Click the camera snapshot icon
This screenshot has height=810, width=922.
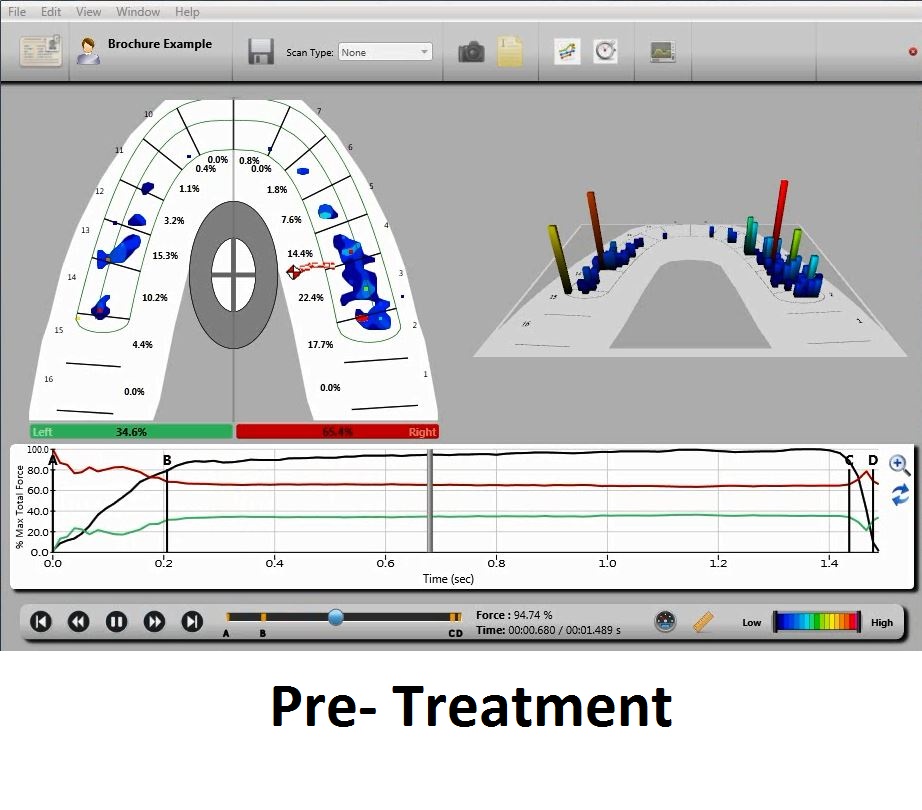click(x=472, y=52)
